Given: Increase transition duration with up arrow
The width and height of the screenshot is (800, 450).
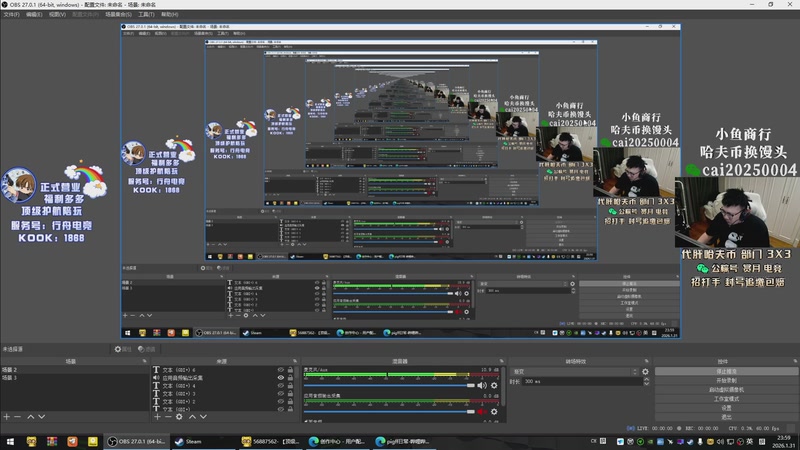Looking at the screenshot, I should [x=646, y=379].
